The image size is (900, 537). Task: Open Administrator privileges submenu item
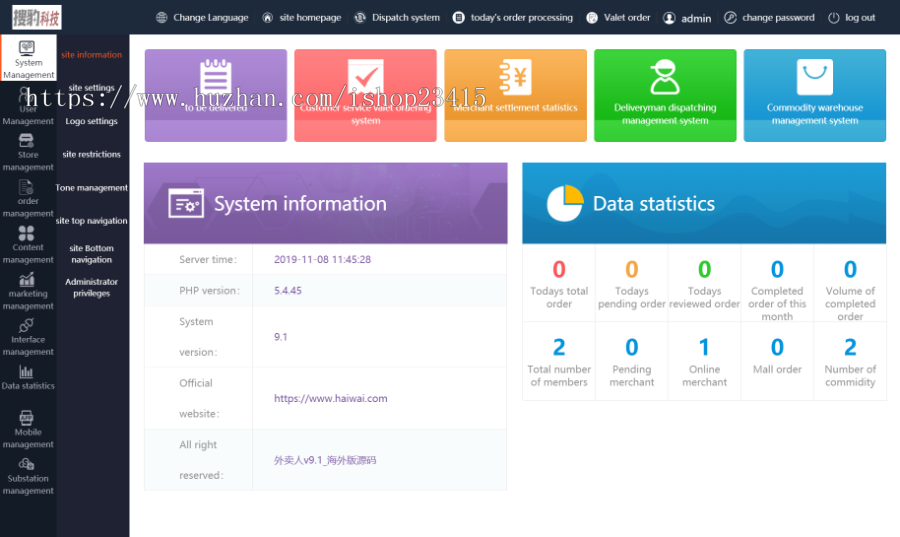(92, 288)
